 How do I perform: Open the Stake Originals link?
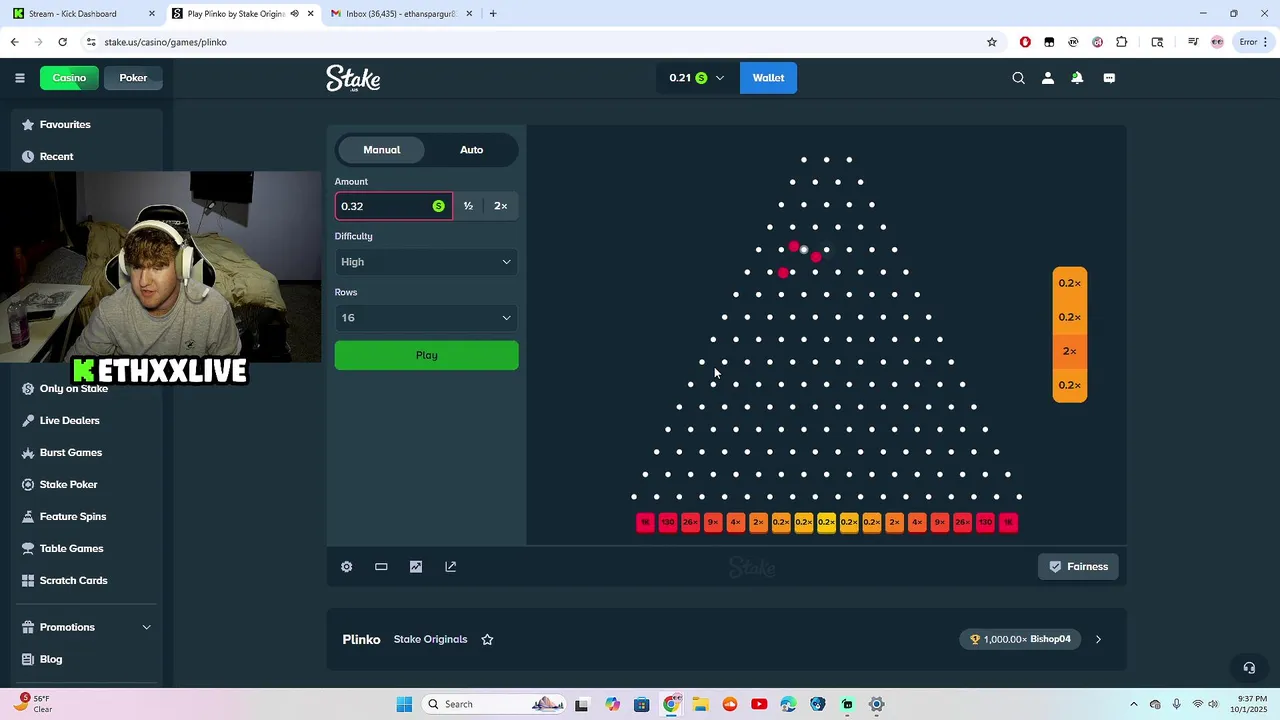coord(430,639)
